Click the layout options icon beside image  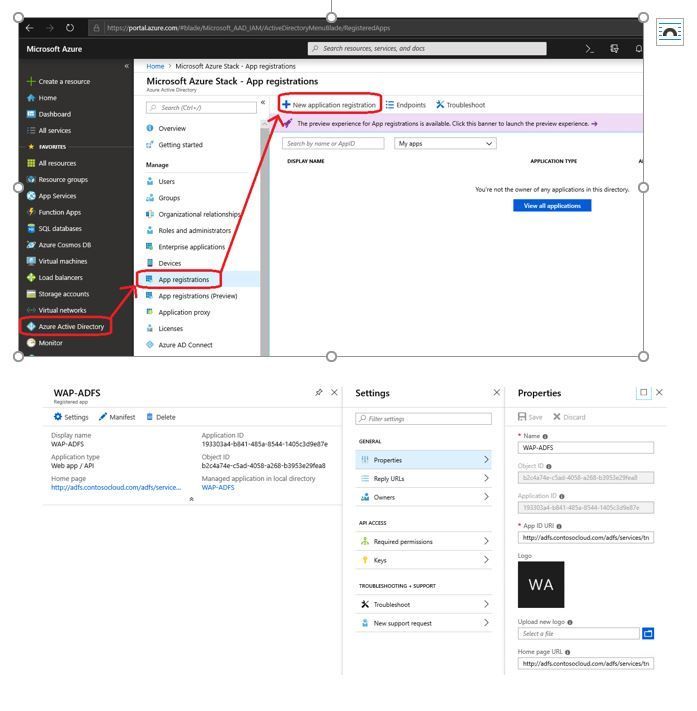pos(670,32)
